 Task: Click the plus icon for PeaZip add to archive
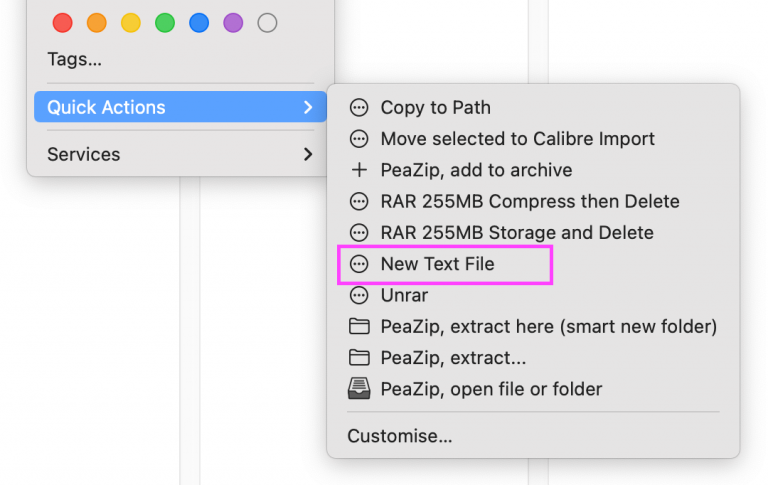coord(359,170)
